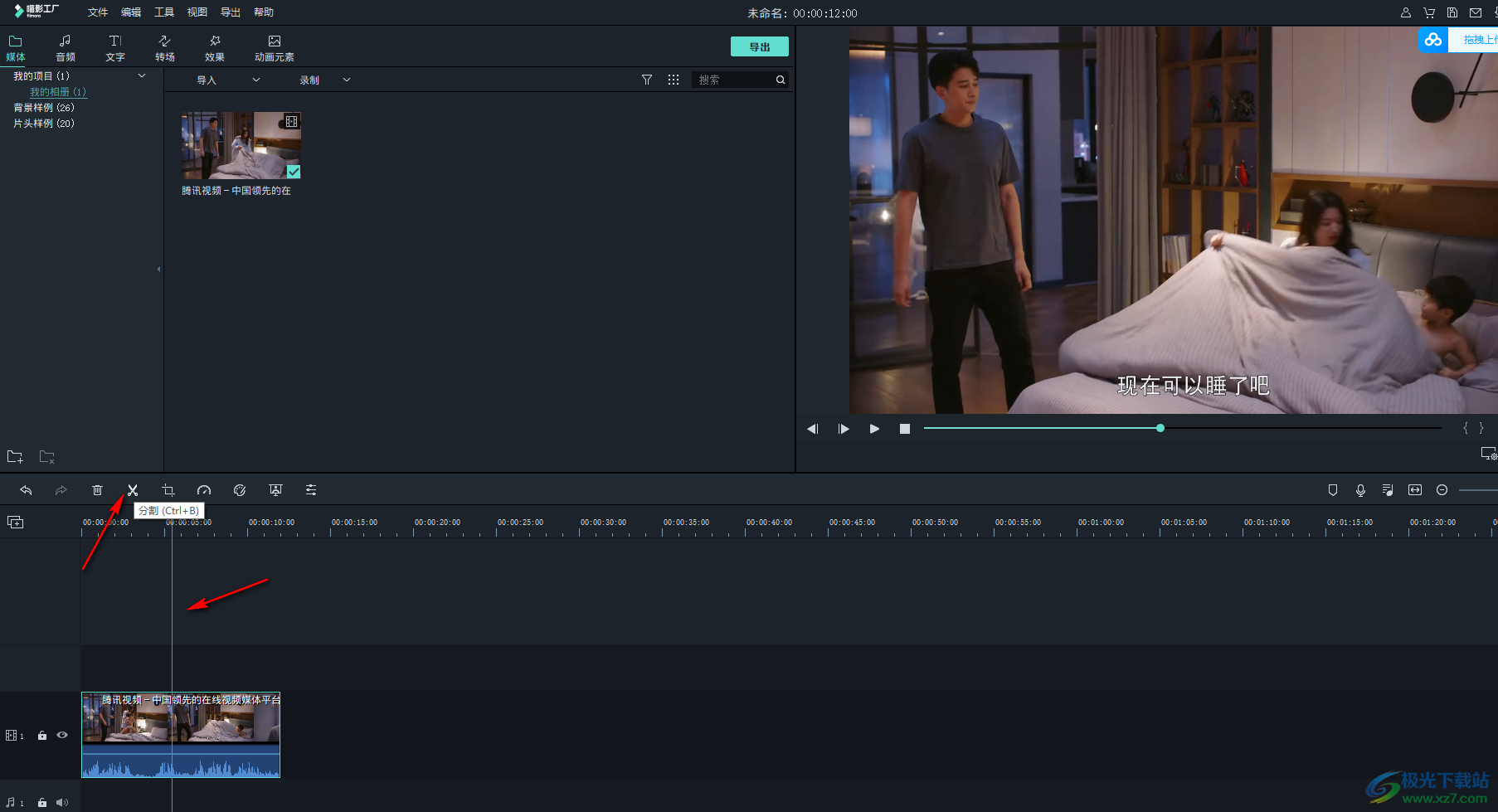Open the speed gauge tool
Viewport: 1498px width, 812px height.
pyautogui.click(x=204, y=490)
